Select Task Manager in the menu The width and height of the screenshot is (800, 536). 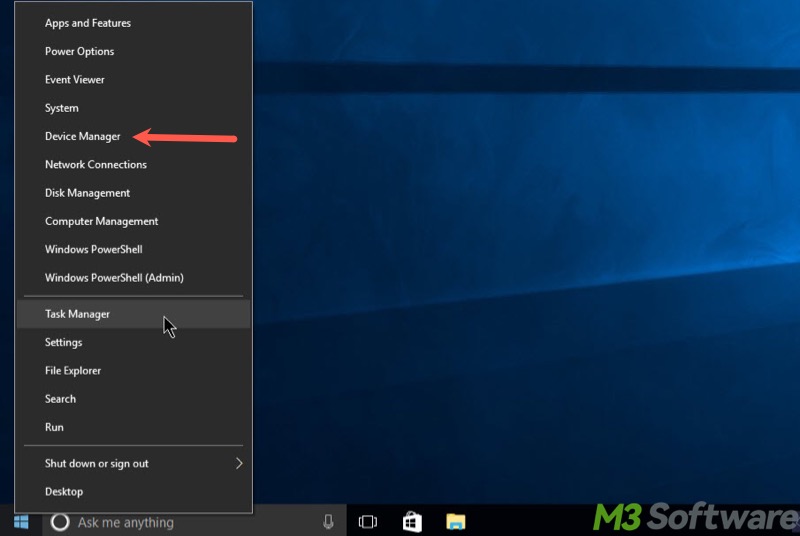(78, 314)
